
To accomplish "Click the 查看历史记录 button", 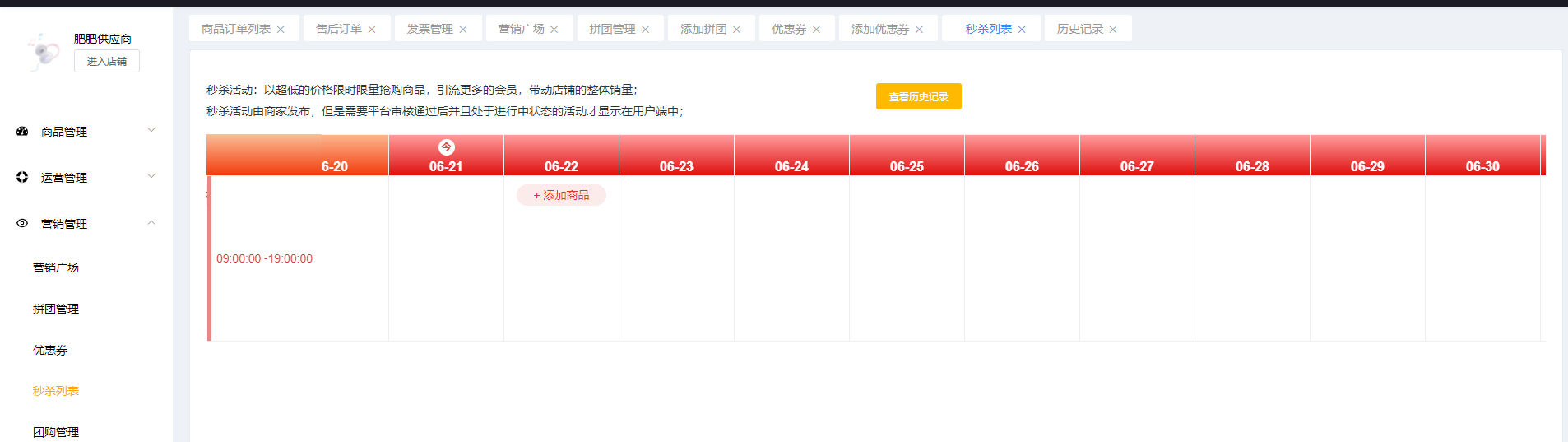I will coord(918,97).
